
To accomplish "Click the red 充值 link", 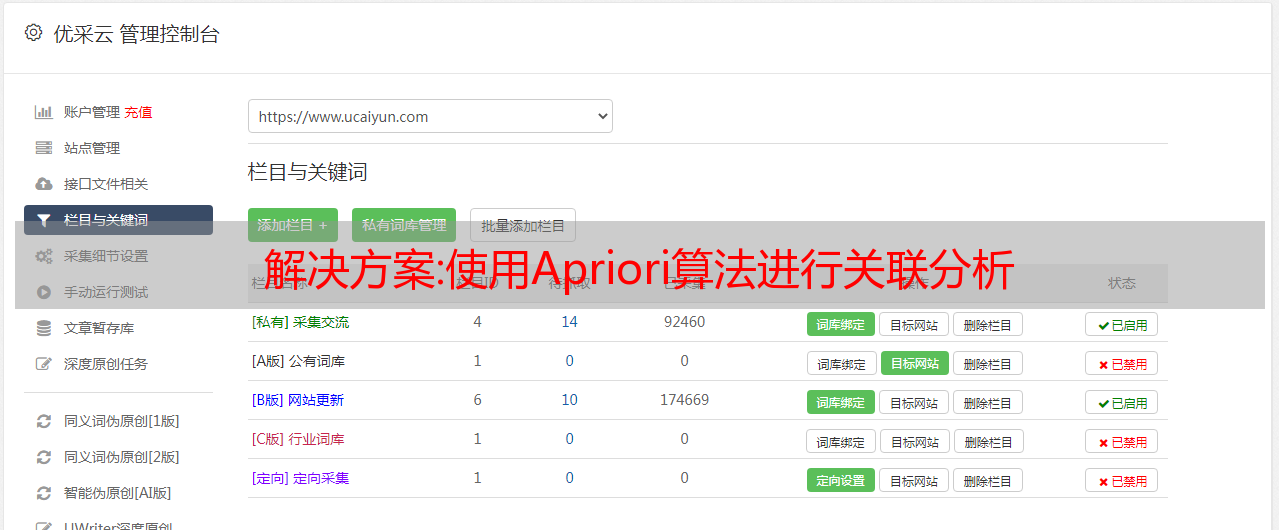I will (138, 112).
